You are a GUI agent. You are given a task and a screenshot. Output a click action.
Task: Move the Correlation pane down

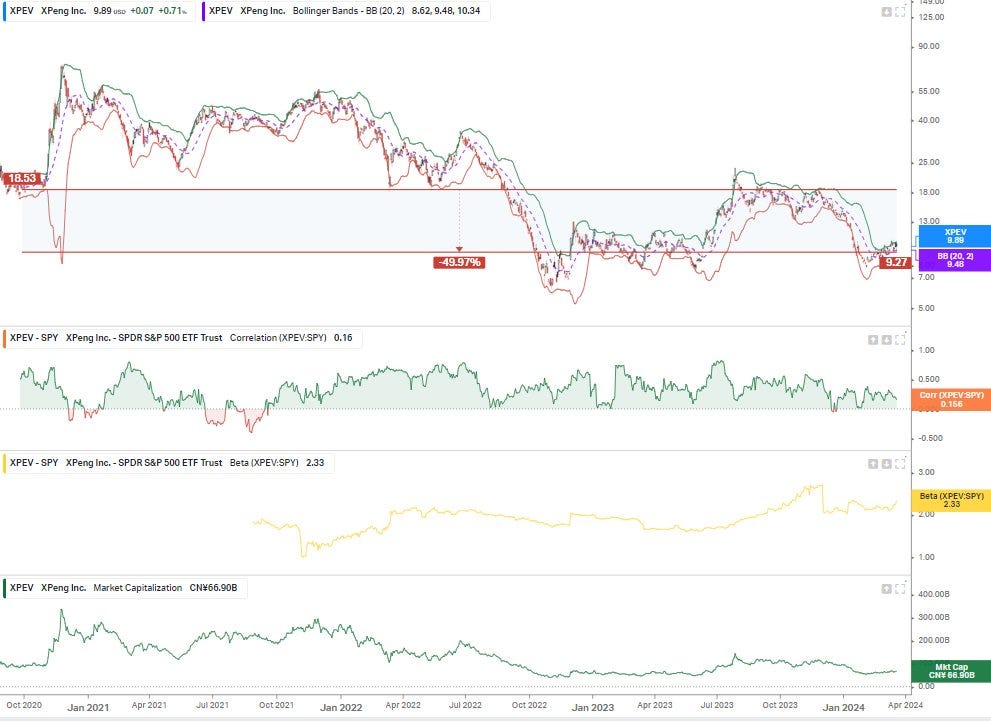click(887, 340)
